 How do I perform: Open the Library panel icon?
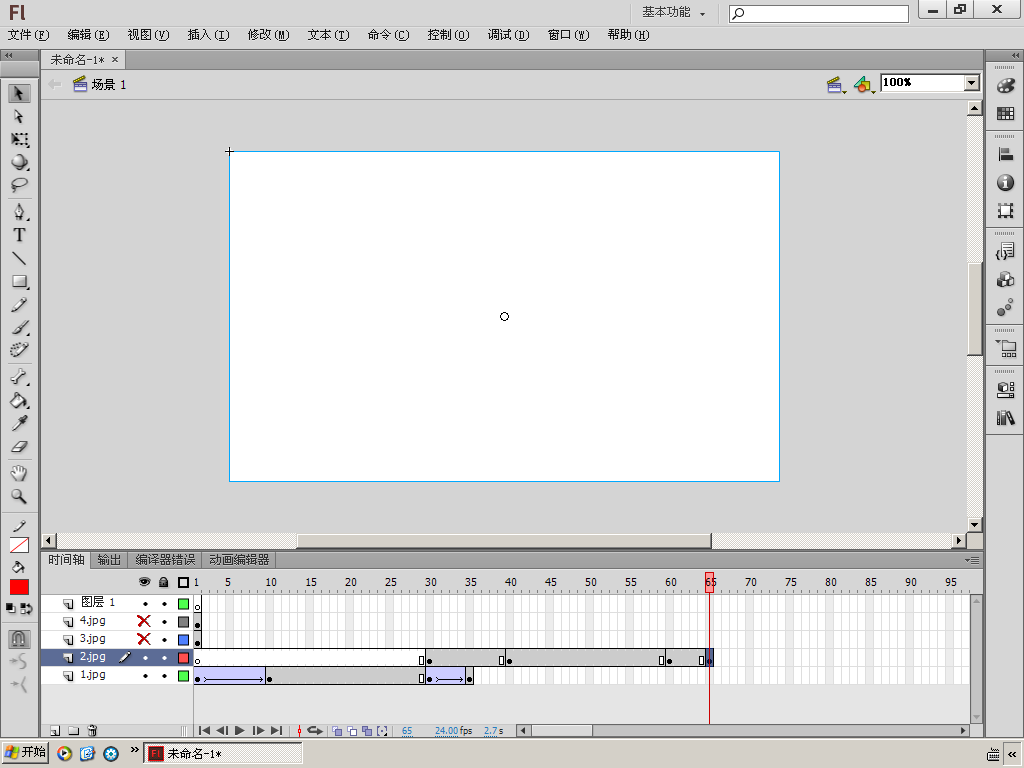click(x=1006, y=418)
